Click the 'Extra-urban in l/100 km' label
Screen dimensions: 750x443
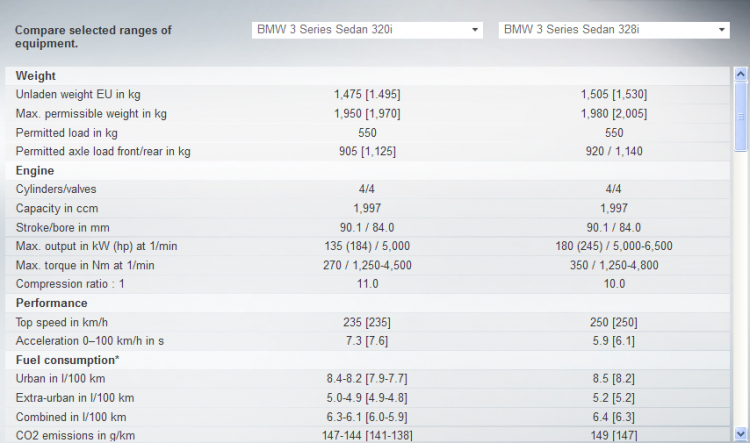75,398
